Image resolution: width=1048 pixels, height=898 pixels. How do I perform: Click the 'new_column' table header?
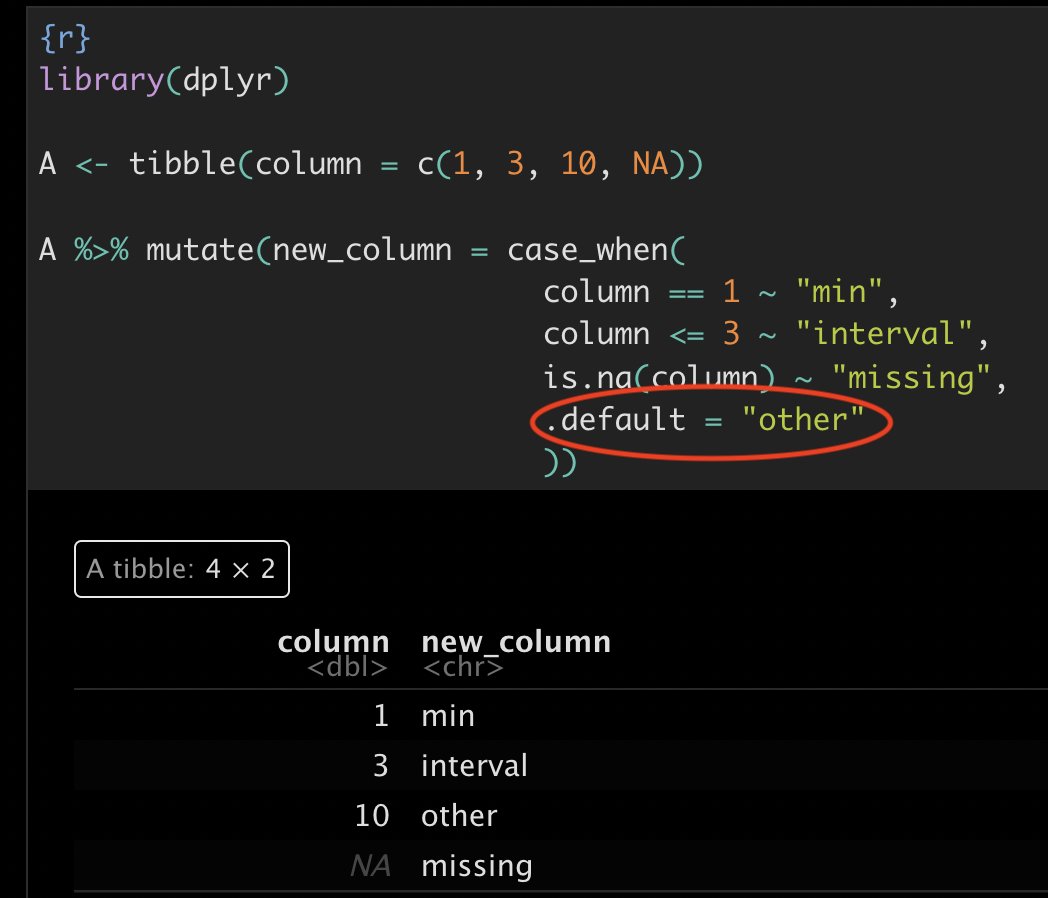(516, 641)
